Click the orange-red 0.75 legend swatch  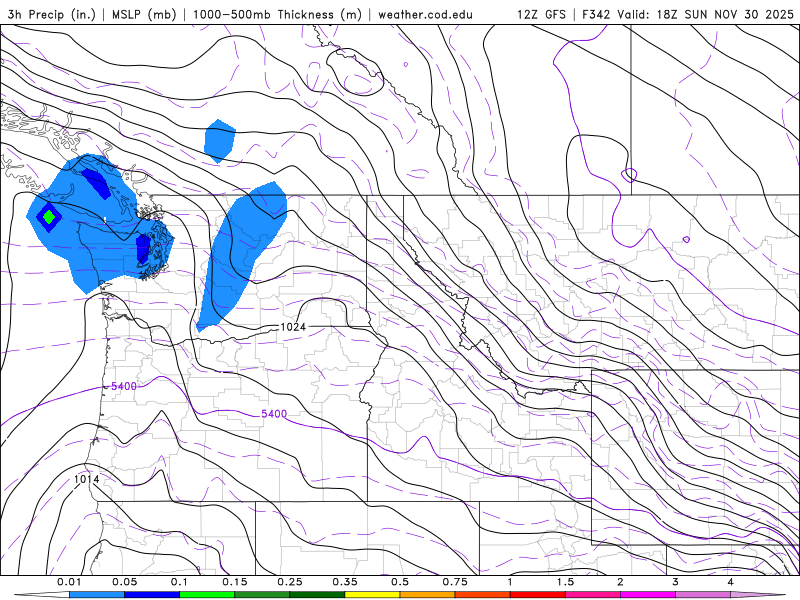(x=483, y=595)
